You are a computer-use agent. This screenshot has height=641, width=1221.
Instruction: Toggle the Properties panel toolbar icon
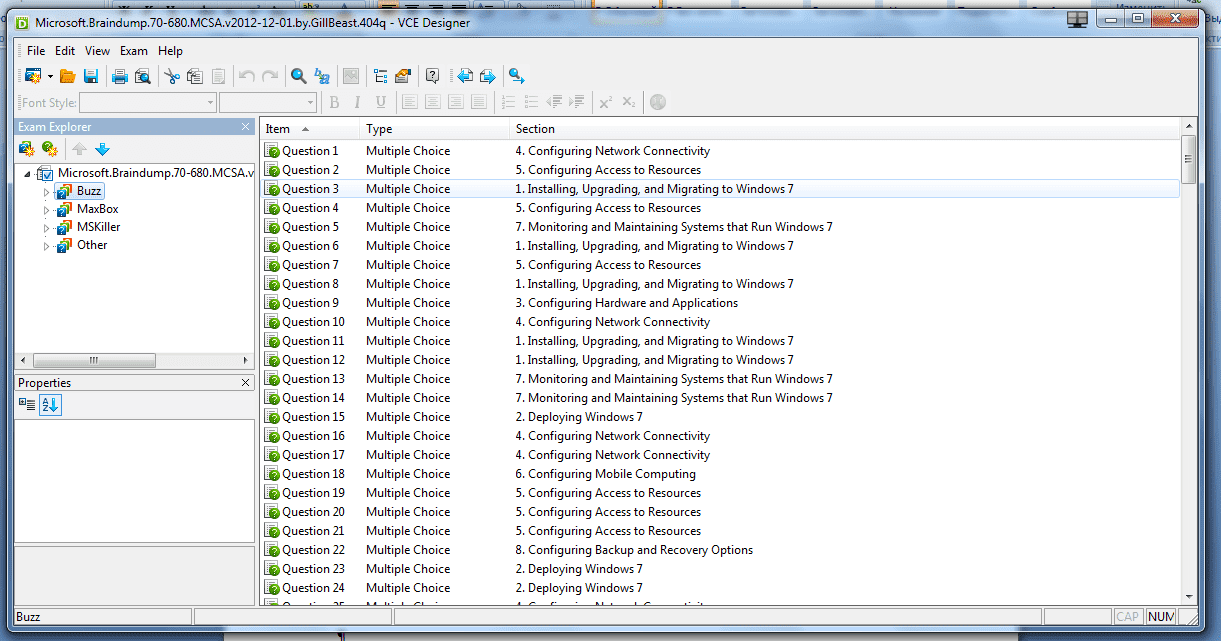(403, 76)
